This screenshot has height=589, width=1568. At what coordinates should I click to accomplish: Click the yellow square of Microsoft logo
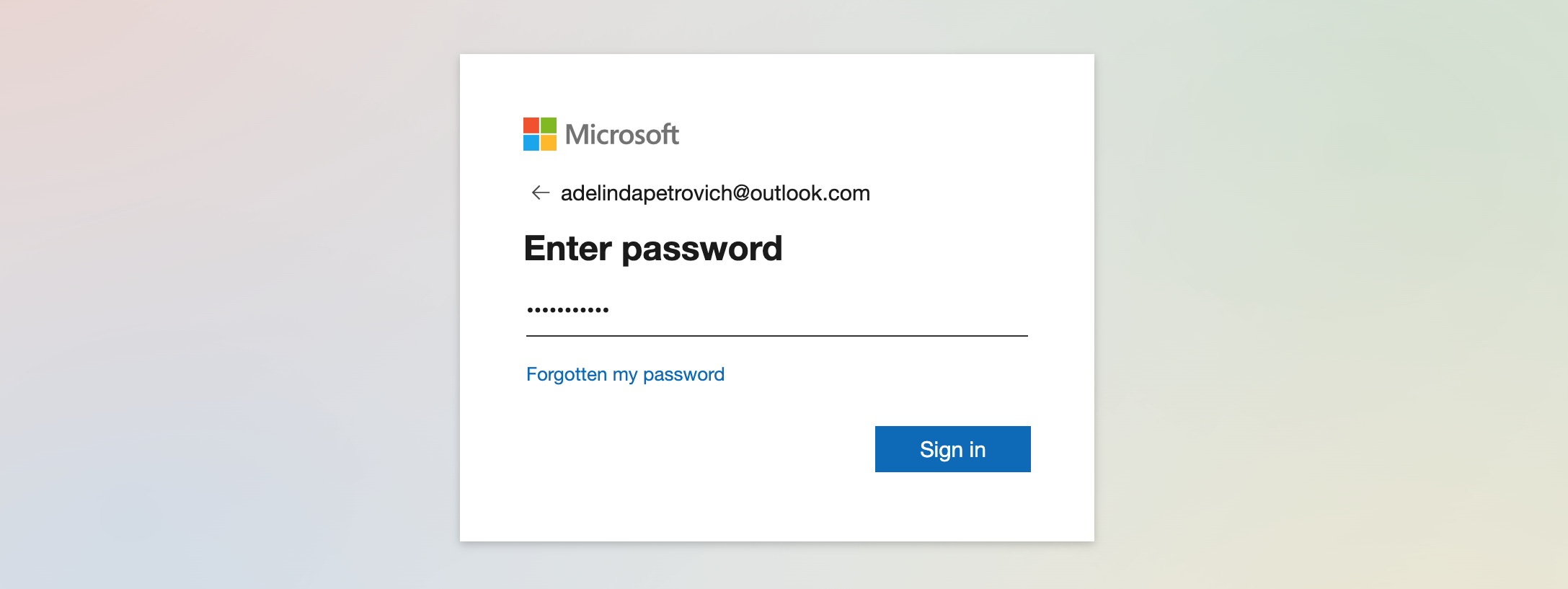pyautogui.click(x=549, y=143)
